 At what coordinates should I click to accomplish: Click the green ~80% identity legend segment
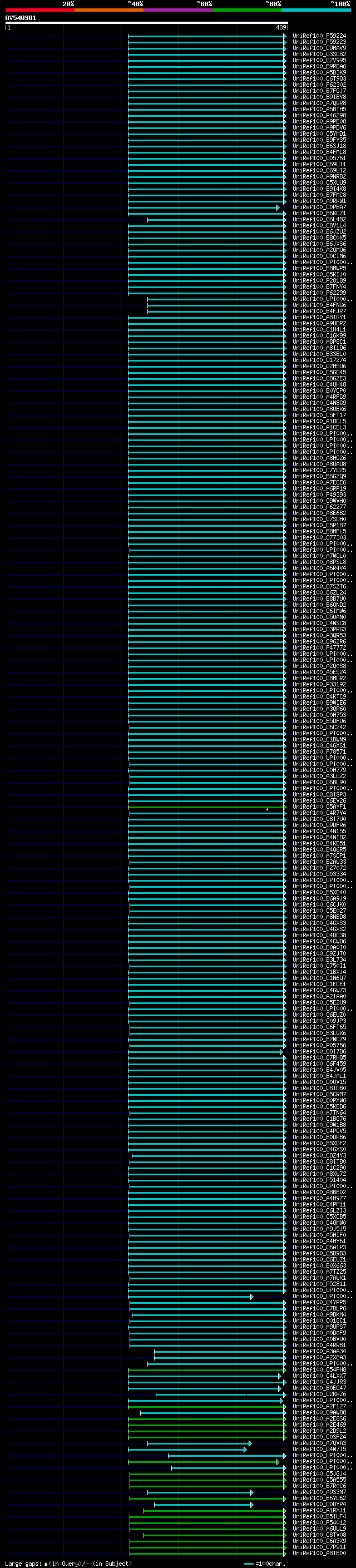pos(247,10)
